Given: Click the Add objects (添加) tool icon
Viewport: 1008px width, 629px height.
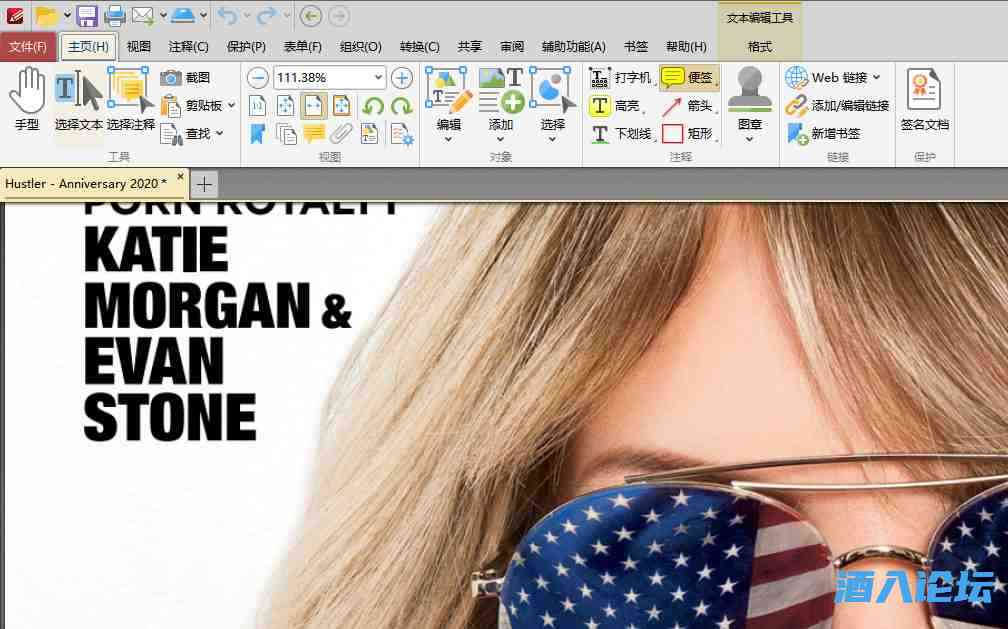Looking at the screenshot, I should (501, 90).
